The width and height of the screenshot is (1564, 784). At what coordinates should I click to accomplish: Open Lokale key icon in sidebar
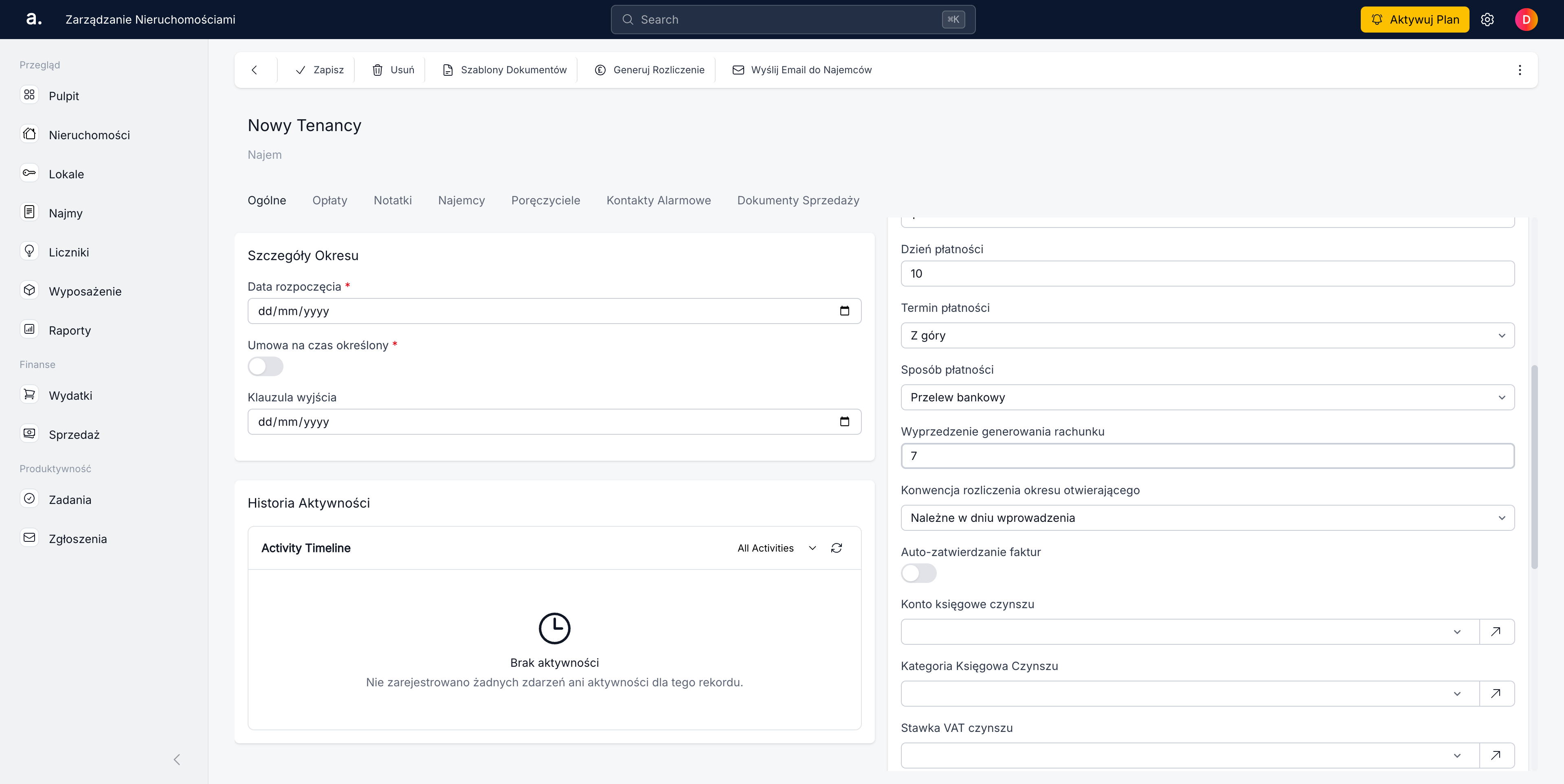coord(29,173)
